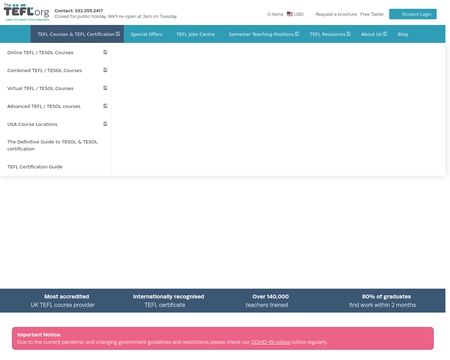
Task: Open TEFL Courses & TEFL Certification menu
Action: 77,34
